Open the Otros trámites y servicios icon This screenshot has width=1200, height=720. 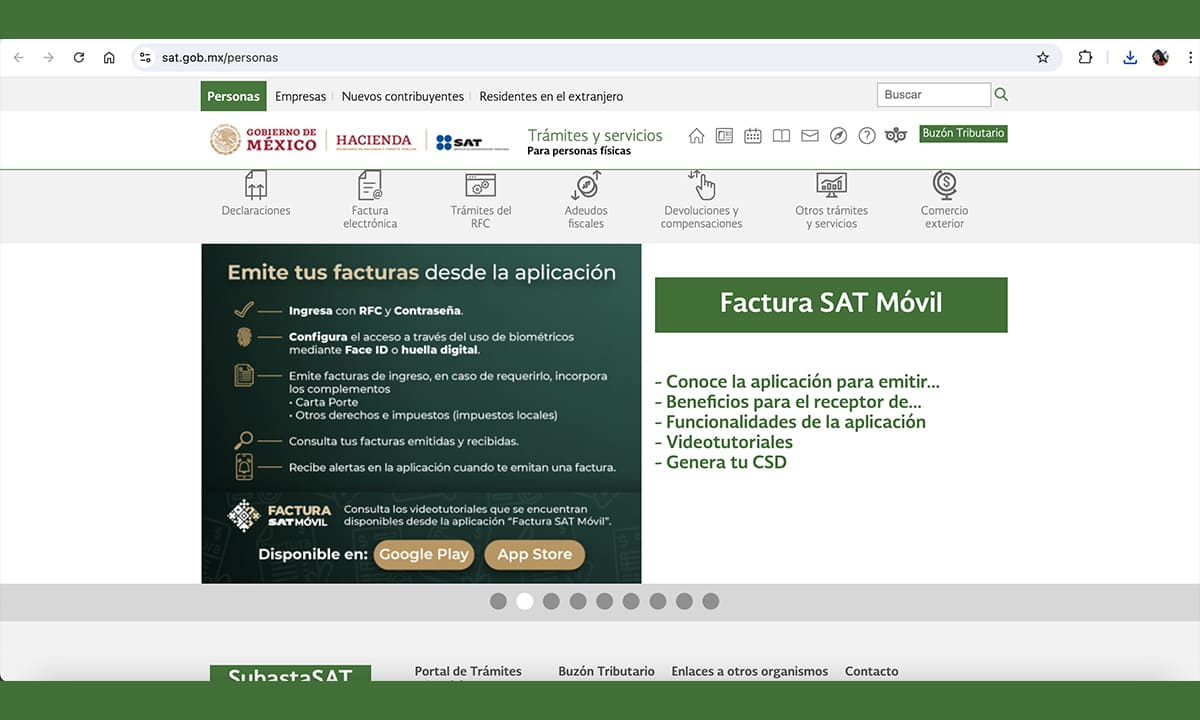pos(831,185)
